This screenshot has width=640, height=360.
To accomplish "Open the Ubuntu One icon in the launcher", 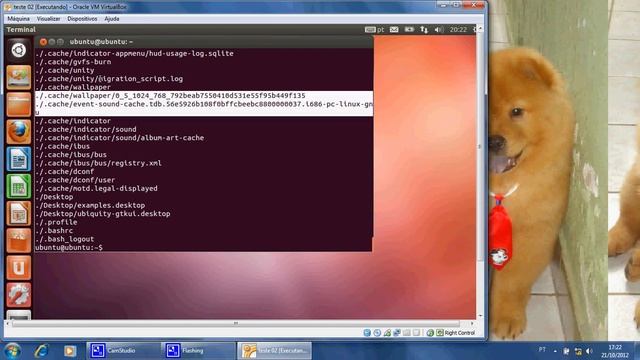I will point(18,267).
